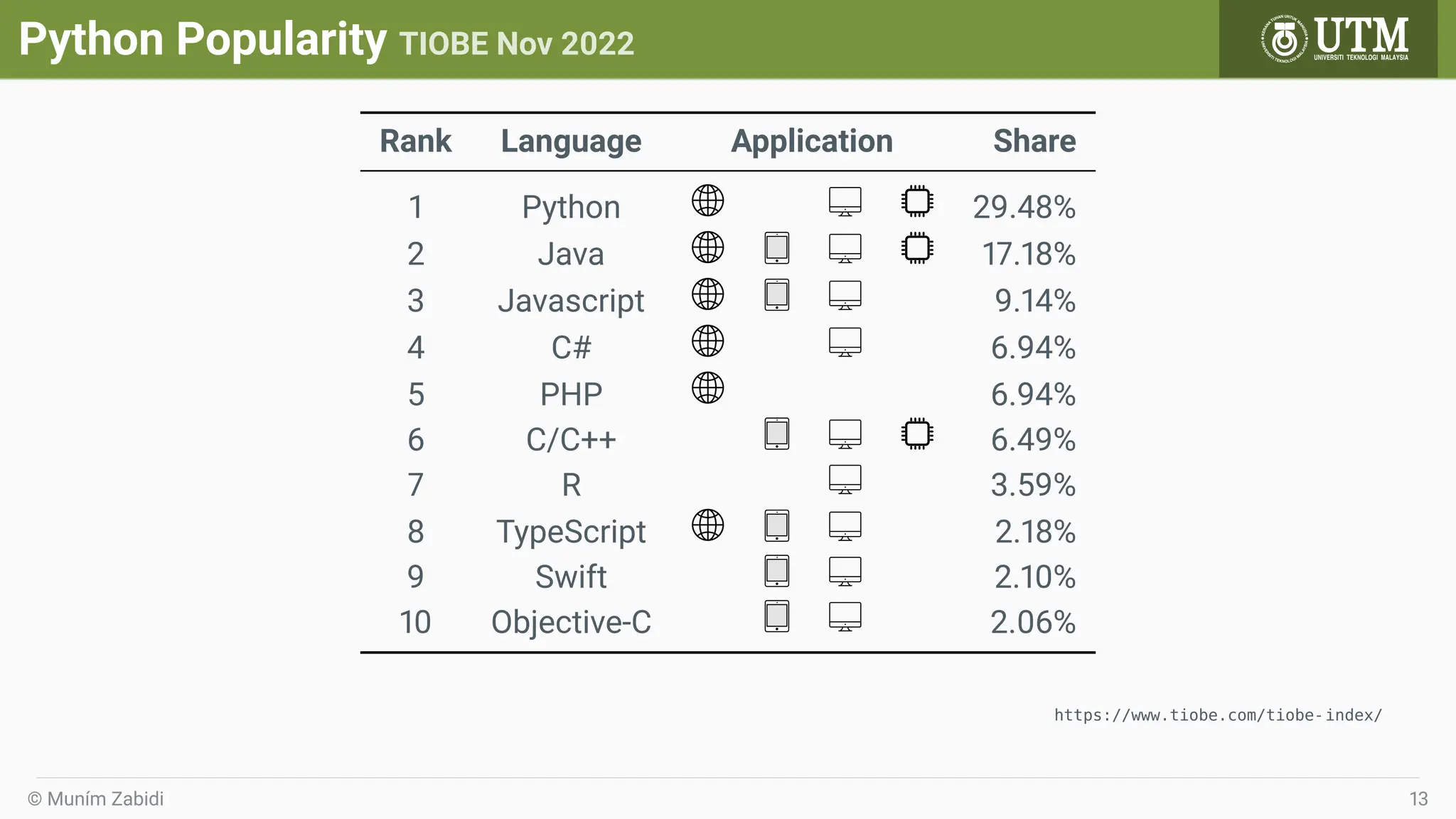The image size is (1456, 819).
Task: Select the Javascript language name
Action: (x=572, y=301)
